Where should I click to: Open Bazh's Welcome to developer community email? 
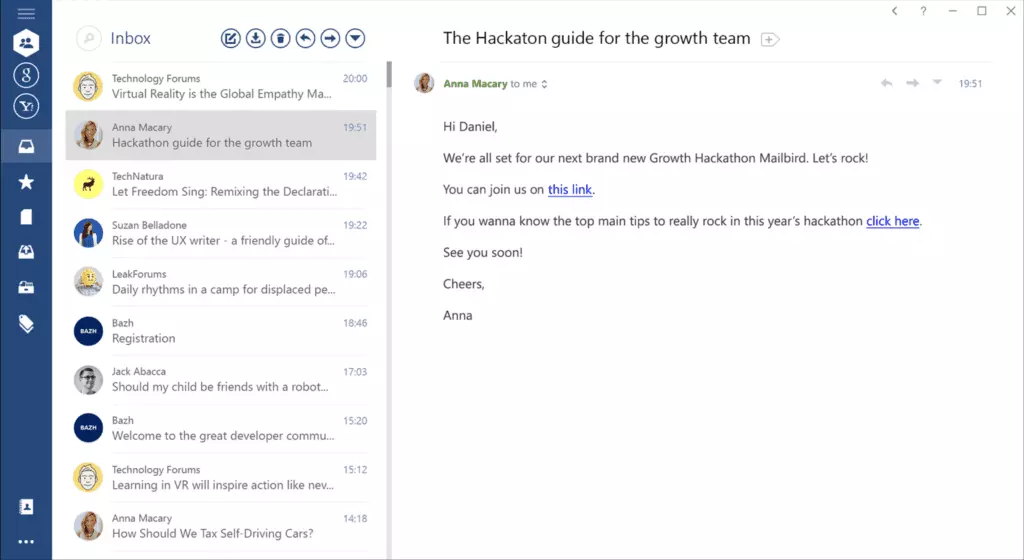point(221,428)
